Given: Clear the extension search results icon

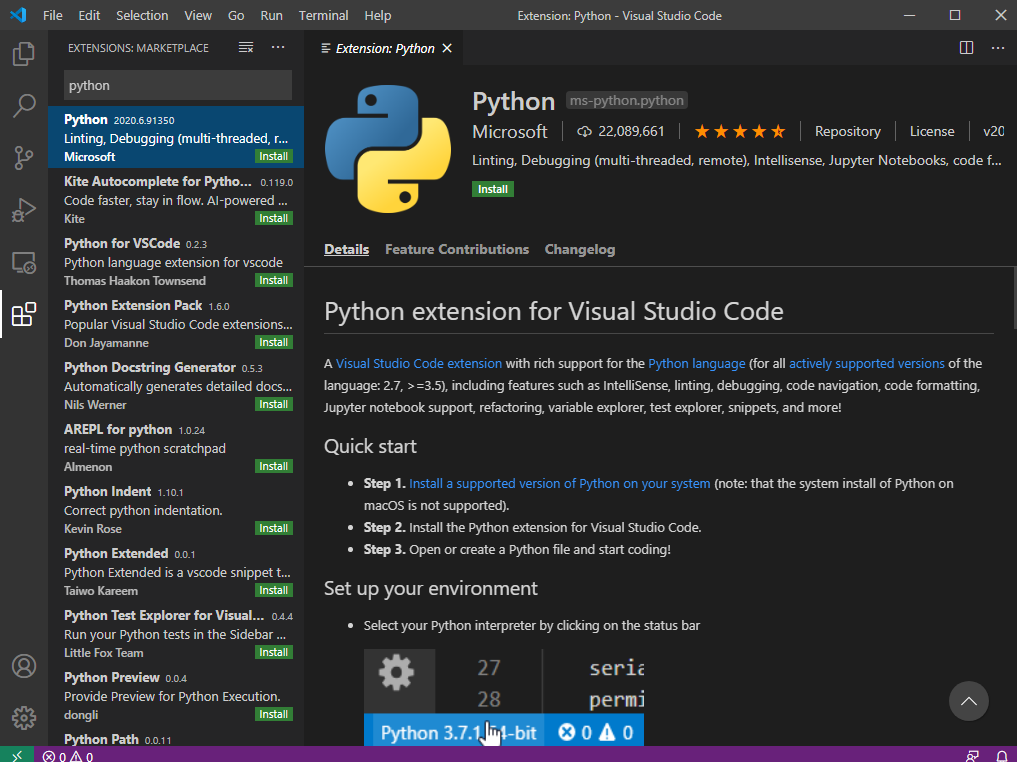Looking at the screenshot, I should click(x=246, y=46).
